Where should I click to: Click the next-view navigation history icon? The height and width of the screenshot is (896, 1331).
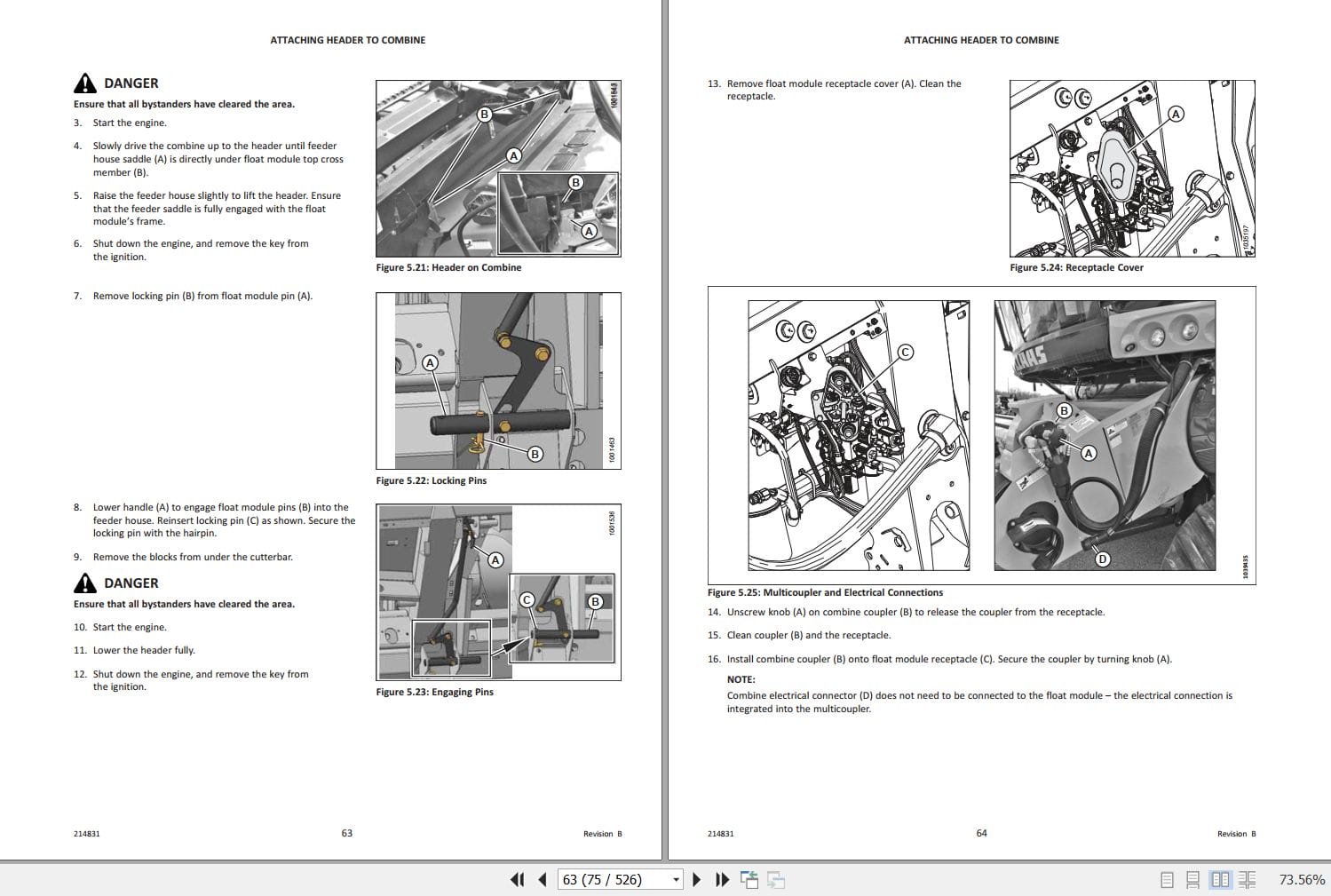[775, 879]
